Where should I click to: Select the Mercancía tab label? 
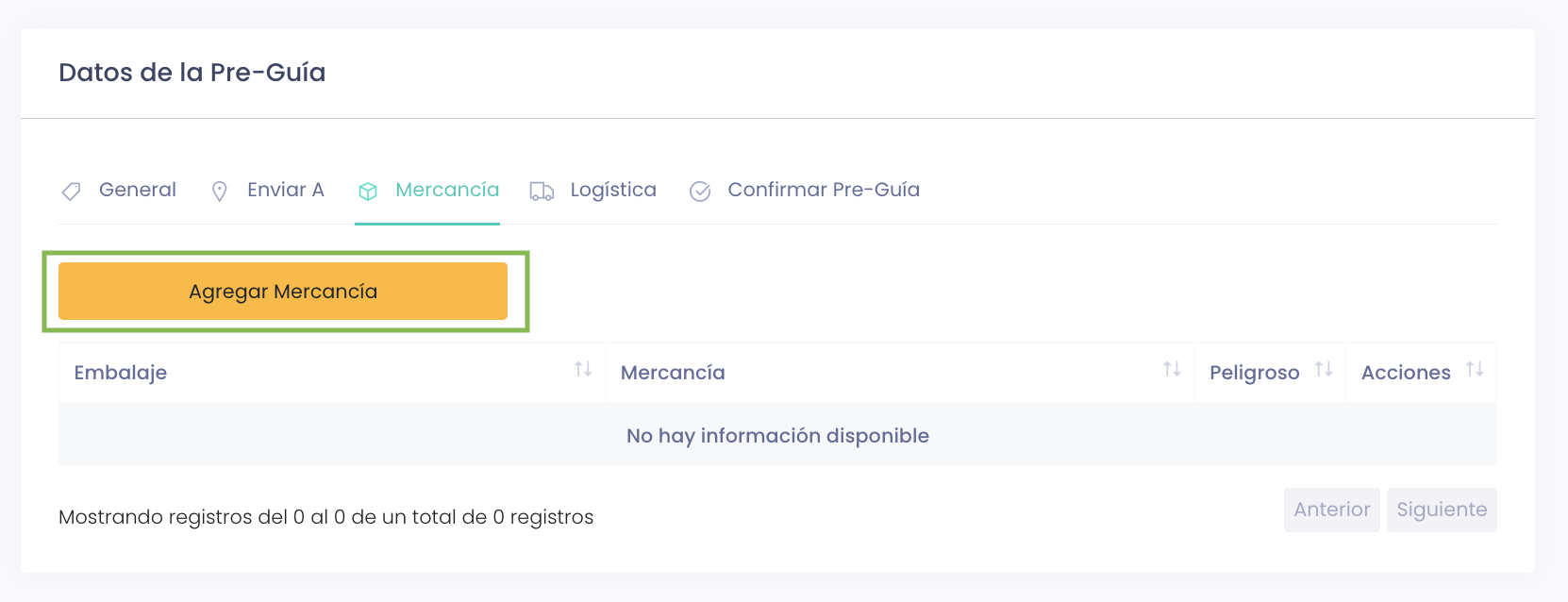[x=447, y=190]
